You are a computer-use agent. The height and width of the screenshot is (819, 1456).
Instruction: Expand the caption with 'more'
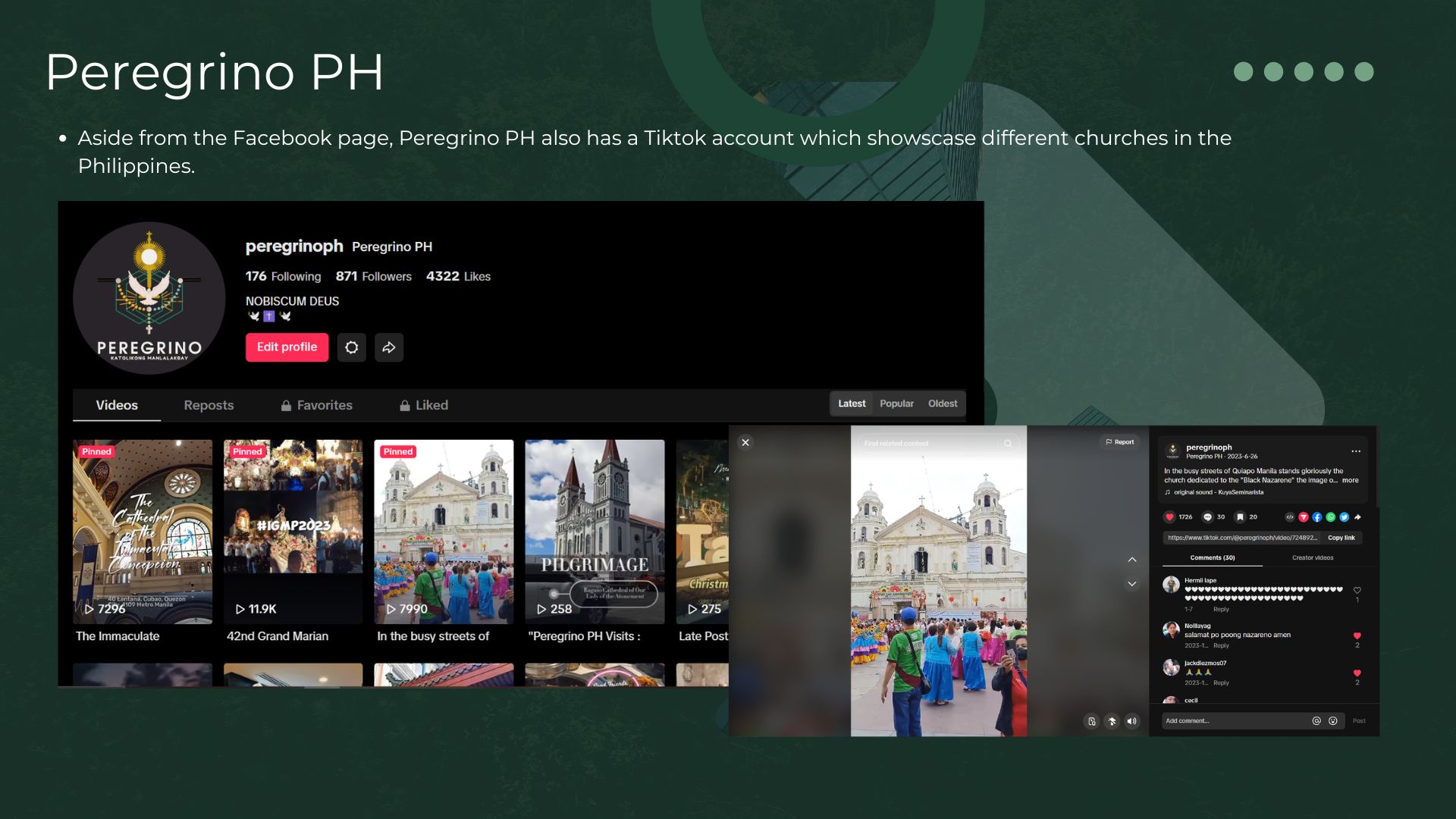(x=1351, y=480)
